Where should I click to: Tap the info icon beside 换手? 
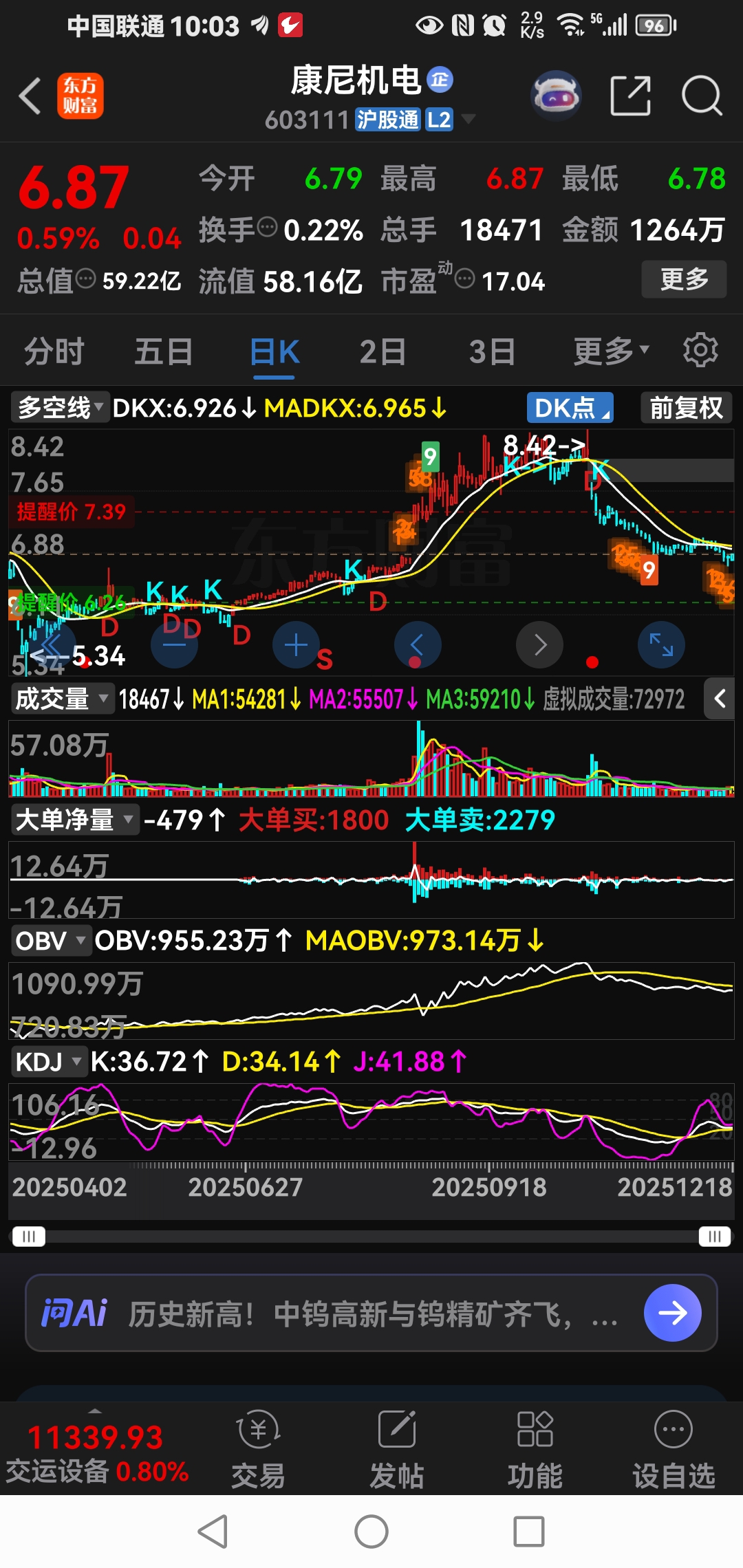267,226
